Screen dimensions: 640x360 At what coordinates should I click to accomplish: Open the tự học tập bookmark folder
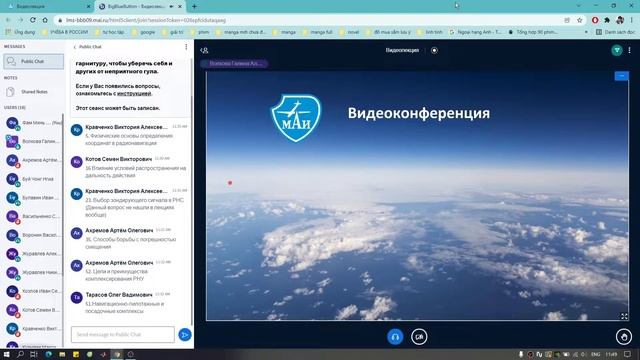pyautogui.click(x=109, y=32)
